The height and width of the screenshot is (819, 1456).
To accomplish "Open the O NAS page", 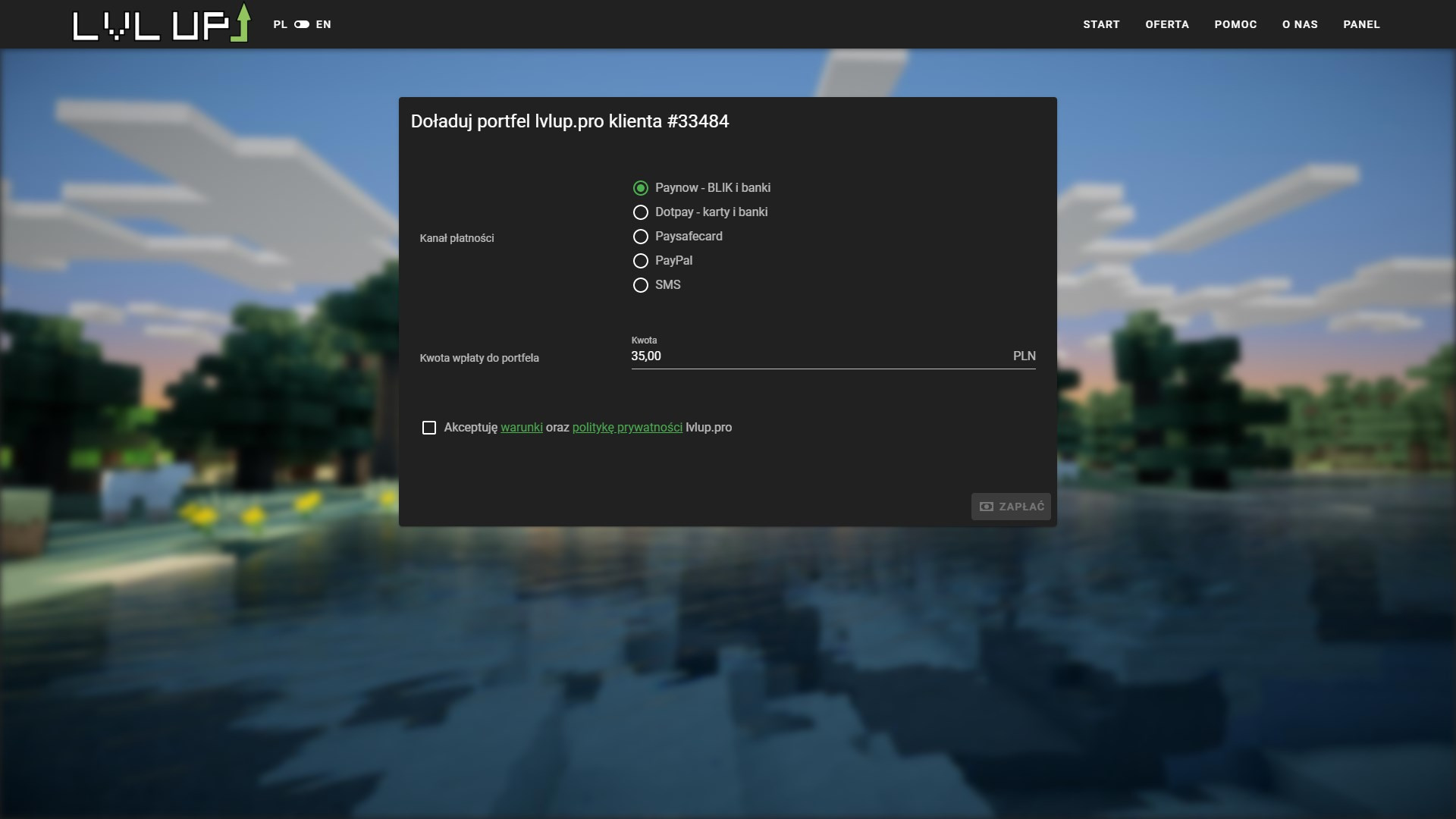I will click(x=1300, y=24).
